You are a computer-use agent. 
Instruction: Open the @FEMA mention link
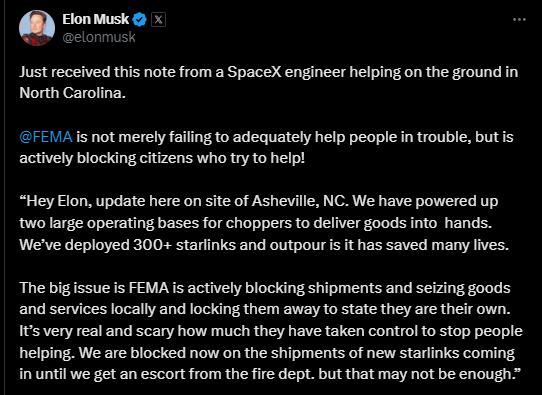[x=46, y=137]
